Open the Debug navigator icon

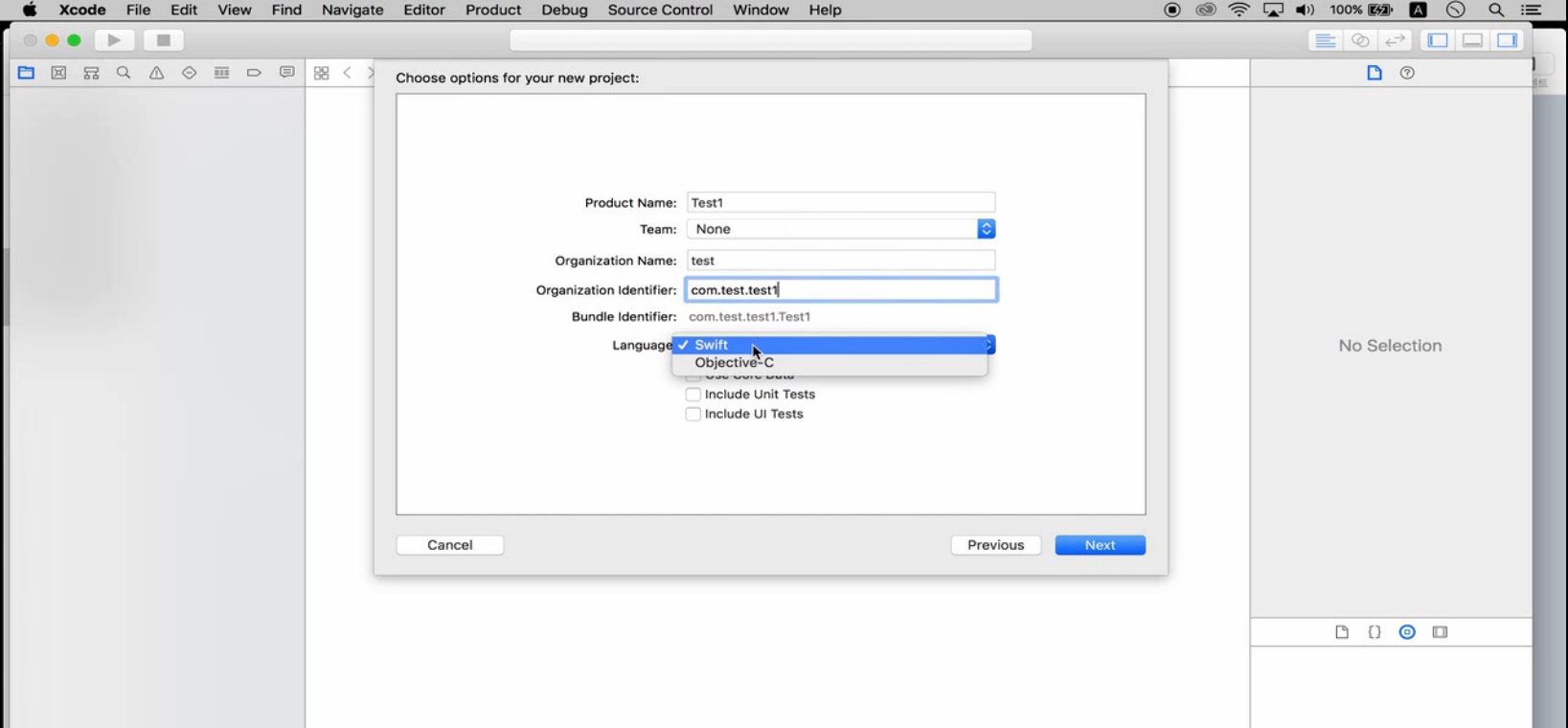[221, 73]
